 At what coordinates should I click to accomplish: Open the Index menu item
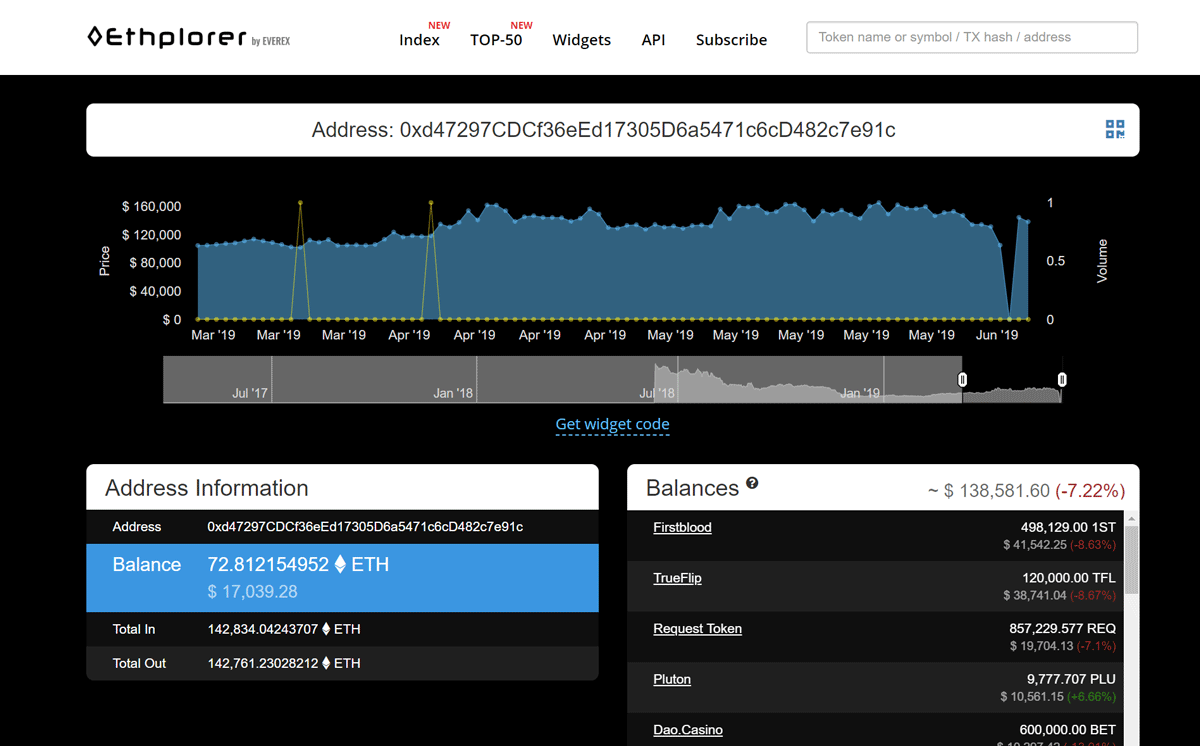(x=419, y=40)
